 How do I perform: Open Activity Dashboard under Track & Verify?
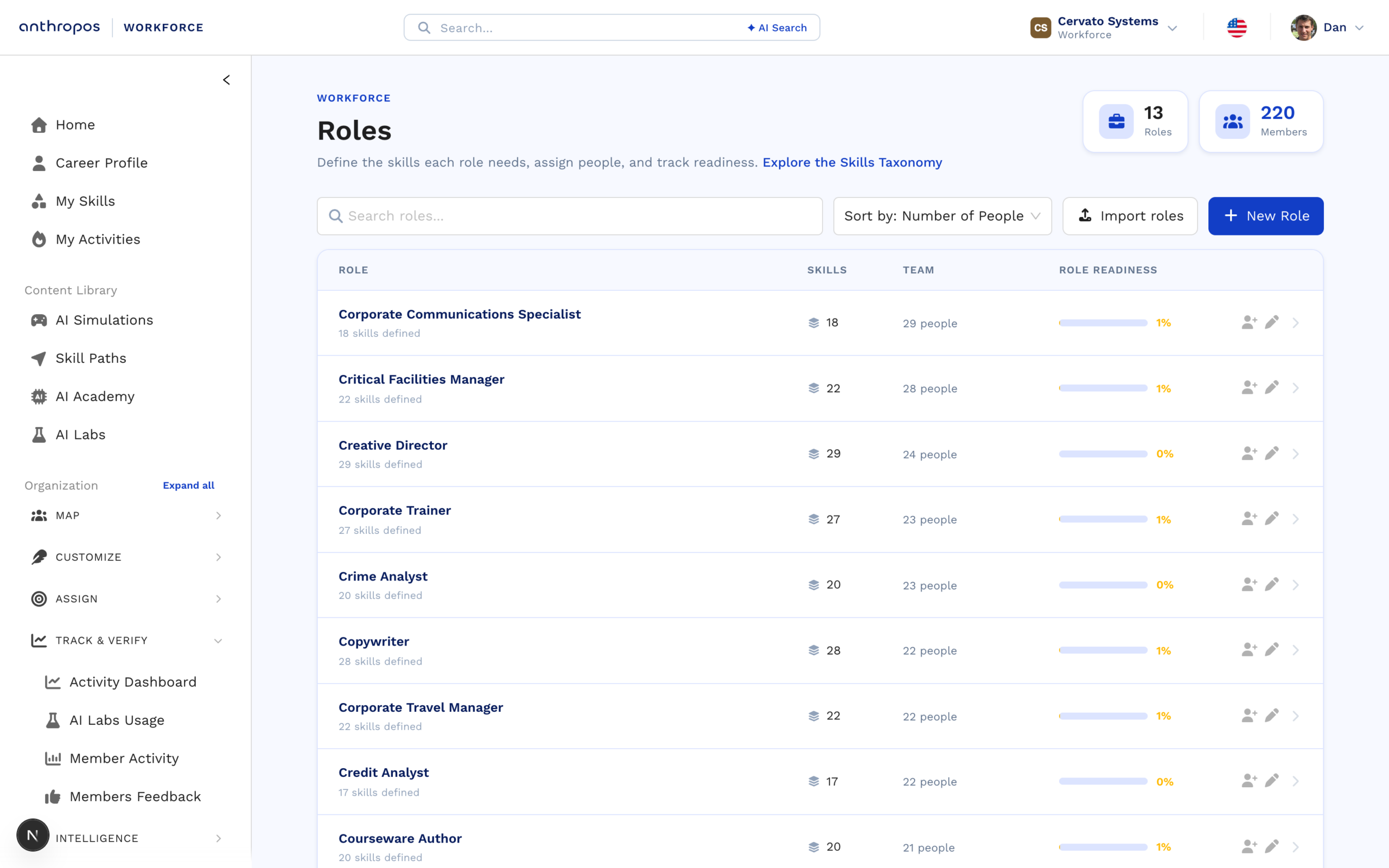point(132,682)
